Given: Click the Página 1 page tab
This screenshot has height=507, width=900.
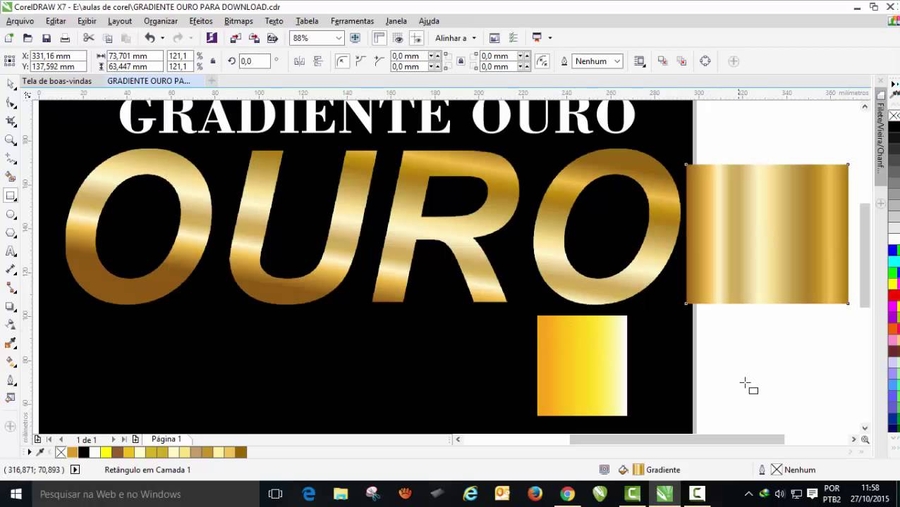Looking at the screenshot, I should point(166,439).
